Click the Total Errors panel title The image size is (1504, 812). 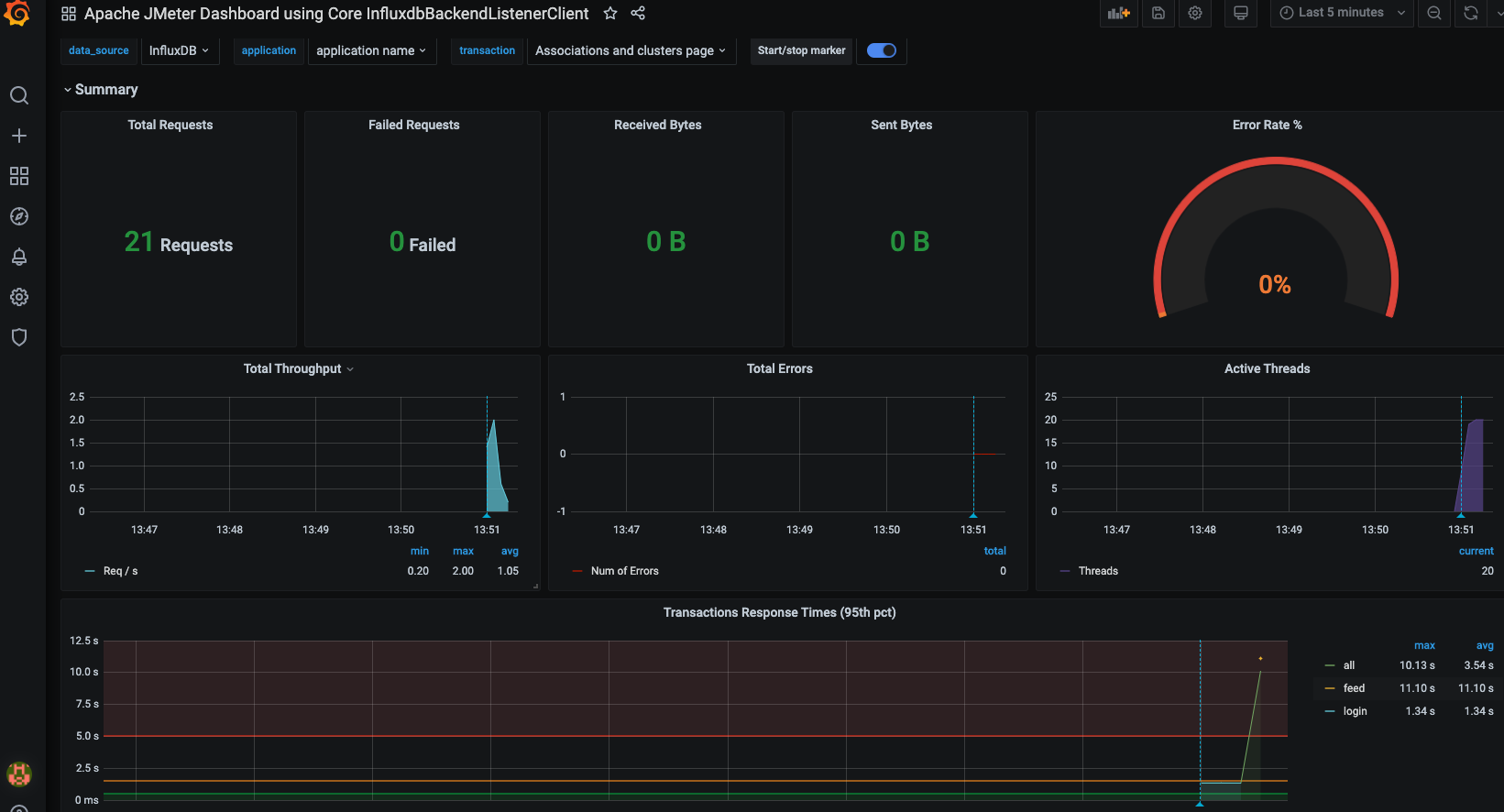pyautogui.click(x=780, y=368)
